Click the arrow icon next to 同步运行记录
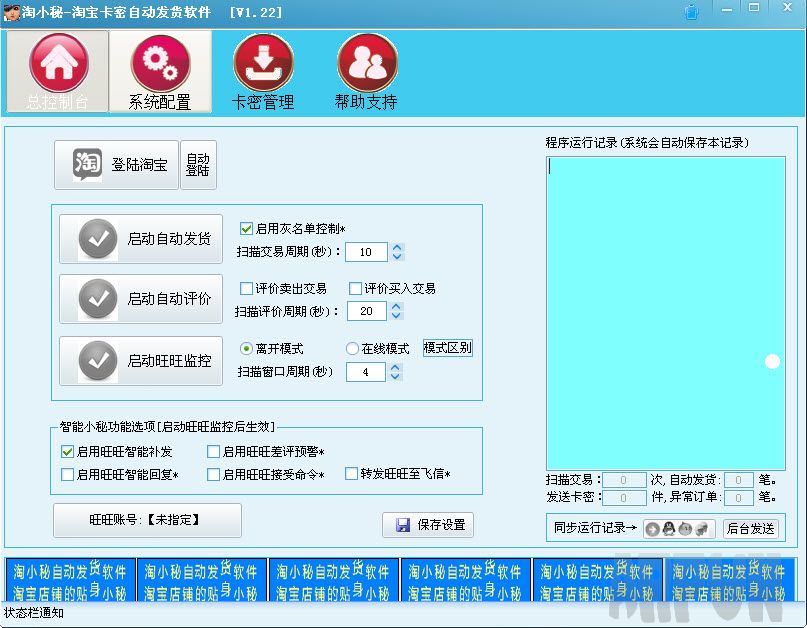The height and width of the screenshot is (628, 807). pyautogui.click(x=652, y=529)
